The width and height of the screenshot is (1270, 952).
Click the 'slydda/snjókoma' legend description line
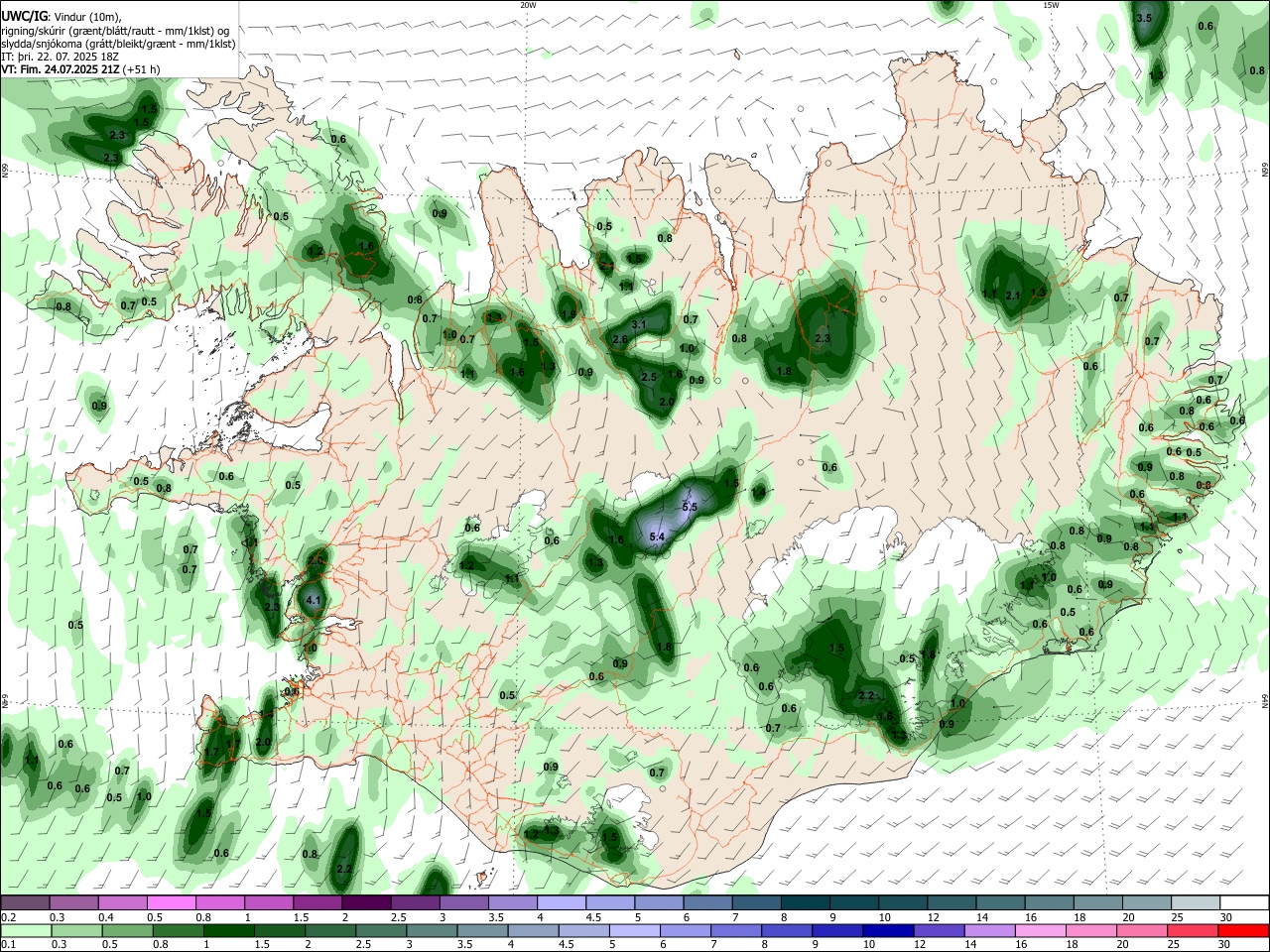118,44
